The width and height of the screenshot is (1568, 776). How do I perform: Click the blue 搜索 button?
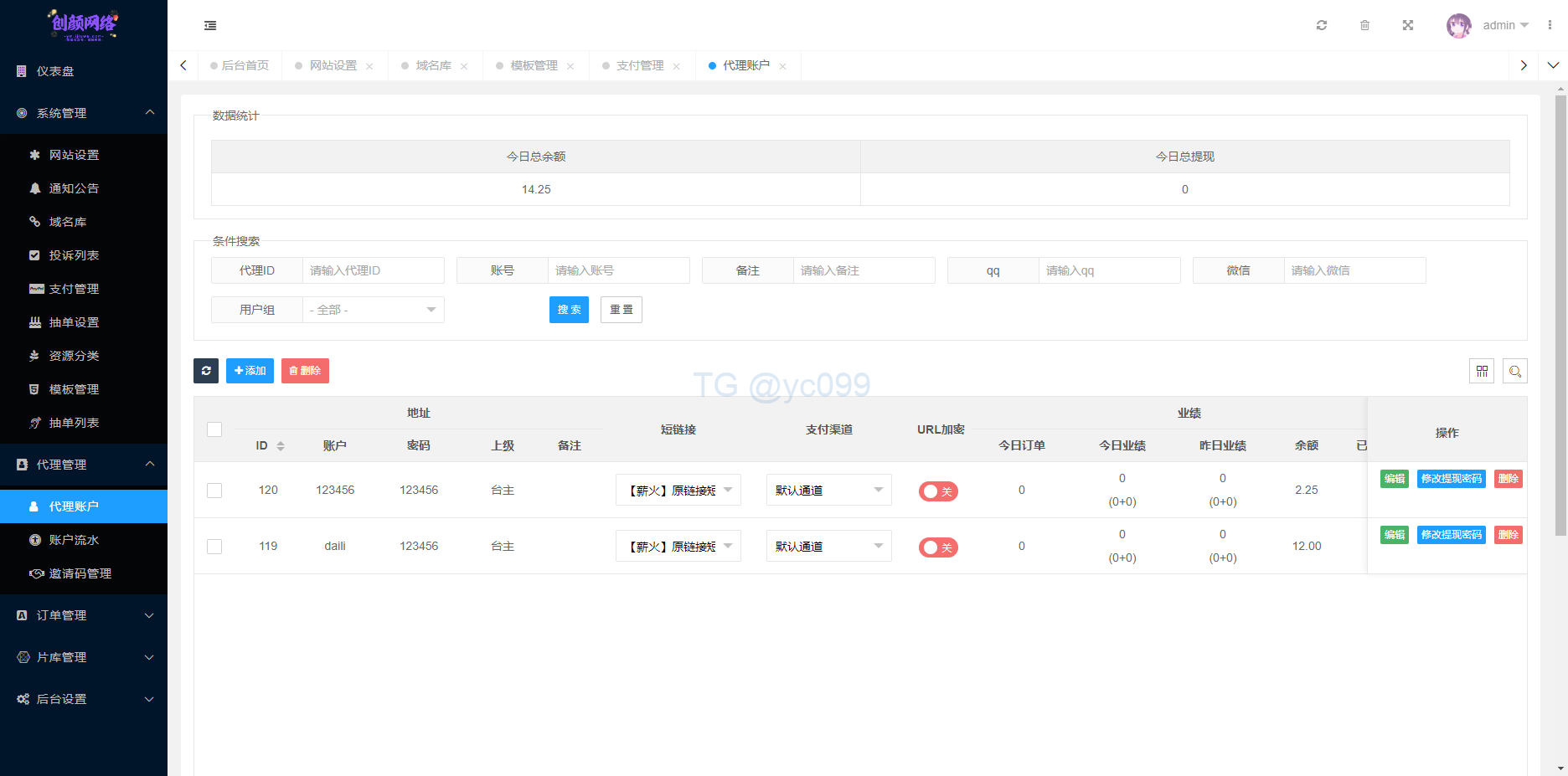[569, 310]
